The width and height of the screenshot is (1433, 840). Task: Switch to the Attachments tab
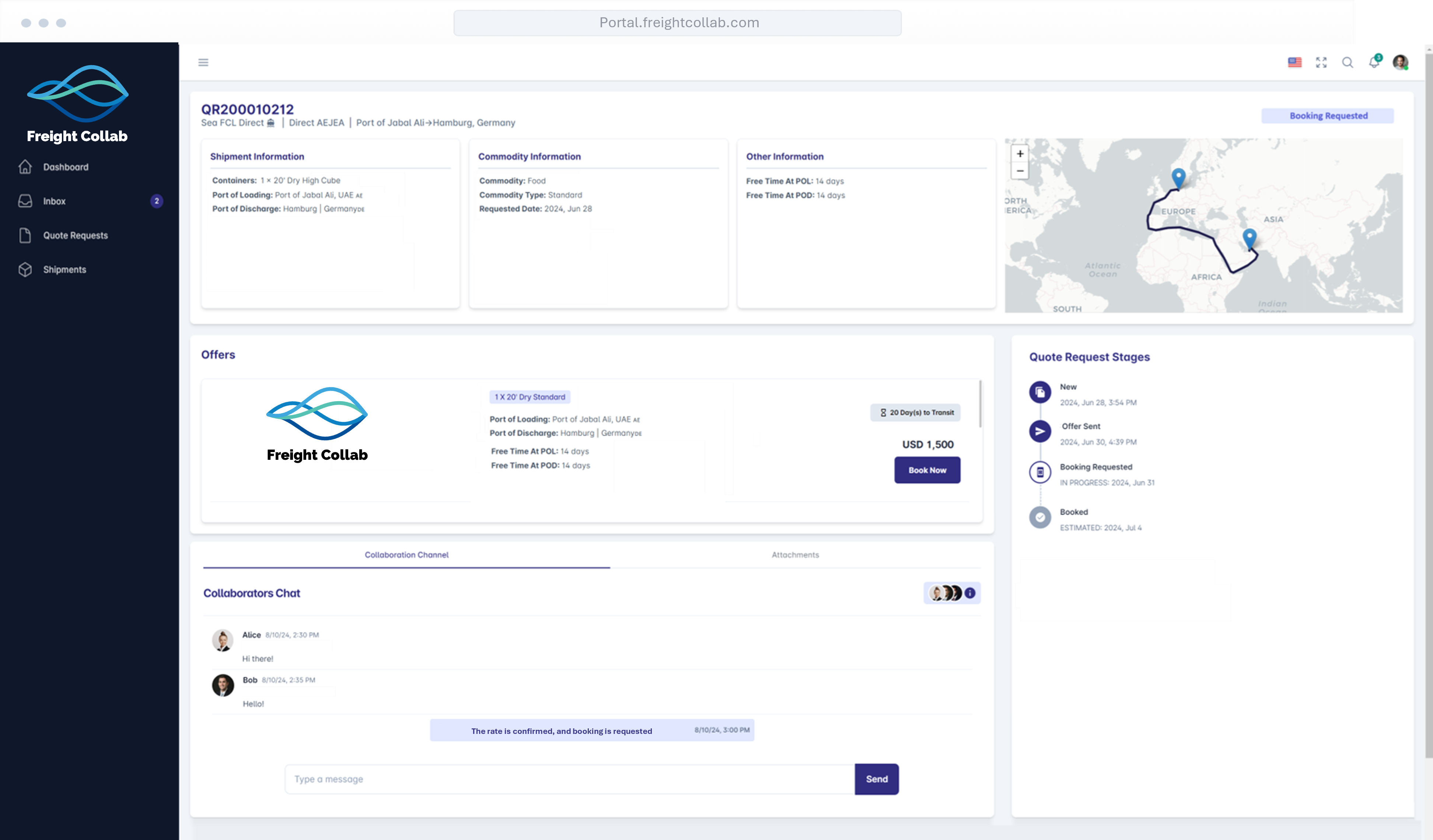point(795,554)
